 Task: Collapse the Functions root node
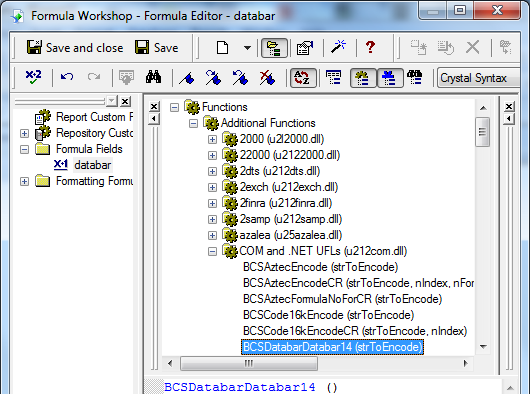click(x=174, y=107)
